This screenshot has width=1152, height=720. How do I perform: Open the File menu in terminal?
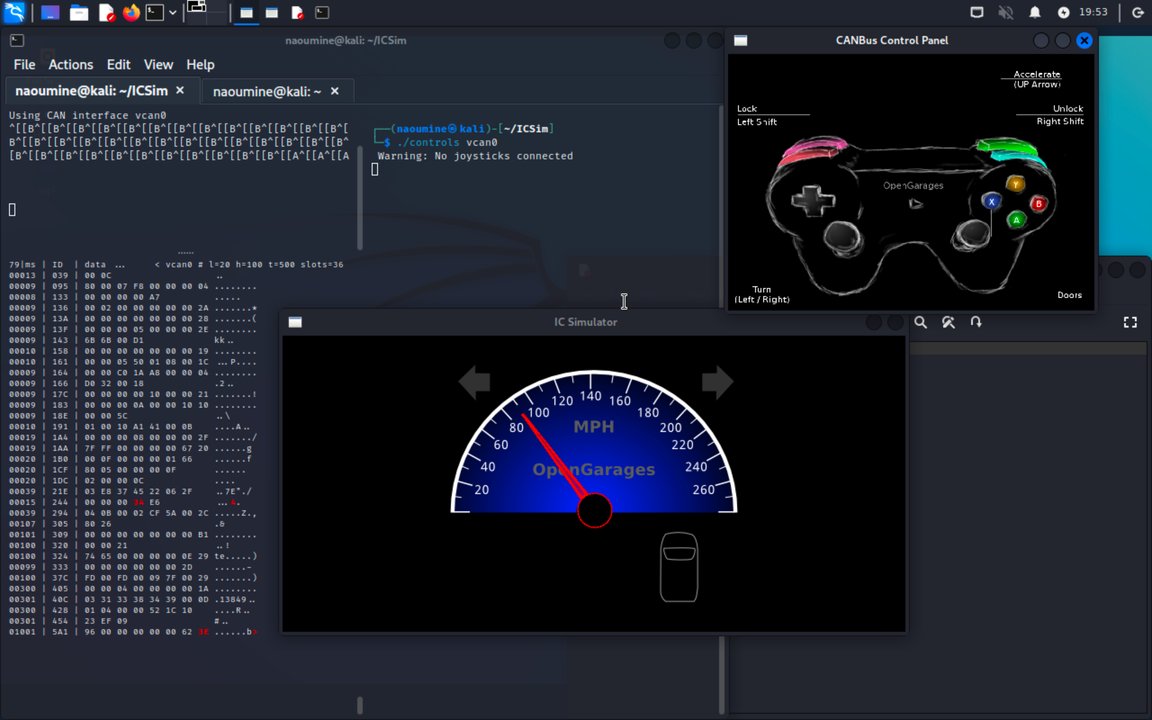click(24, 65)
